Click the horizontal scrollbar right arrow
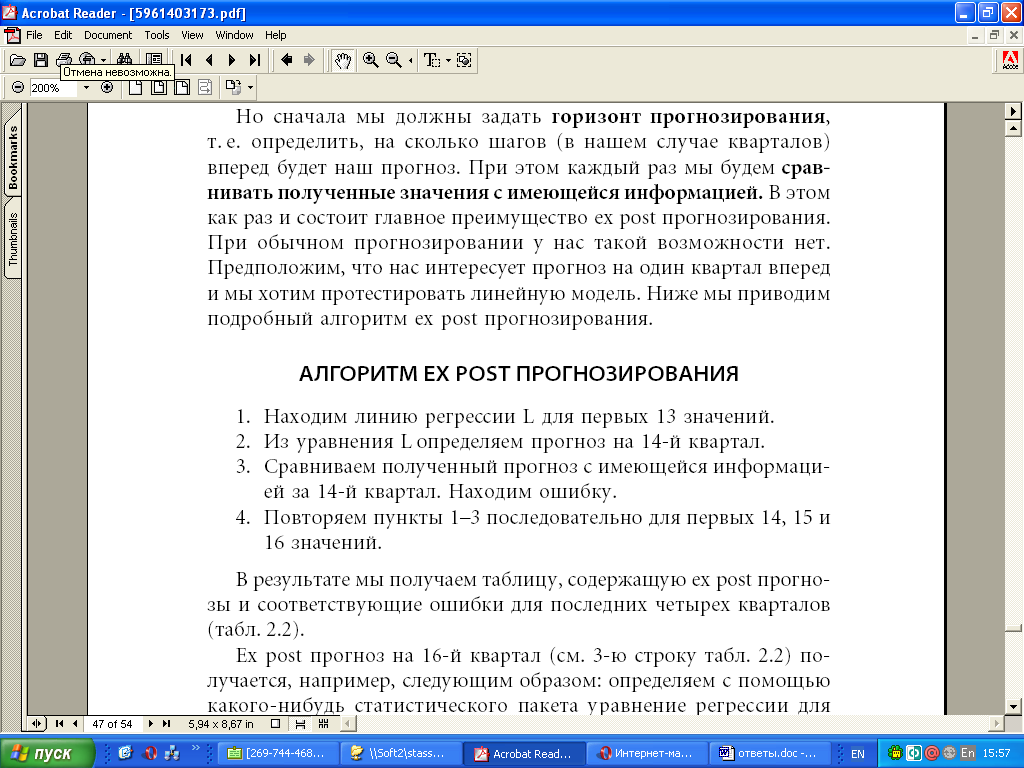The width and height of the screenshot is (1024, 768). coord(997,724)
